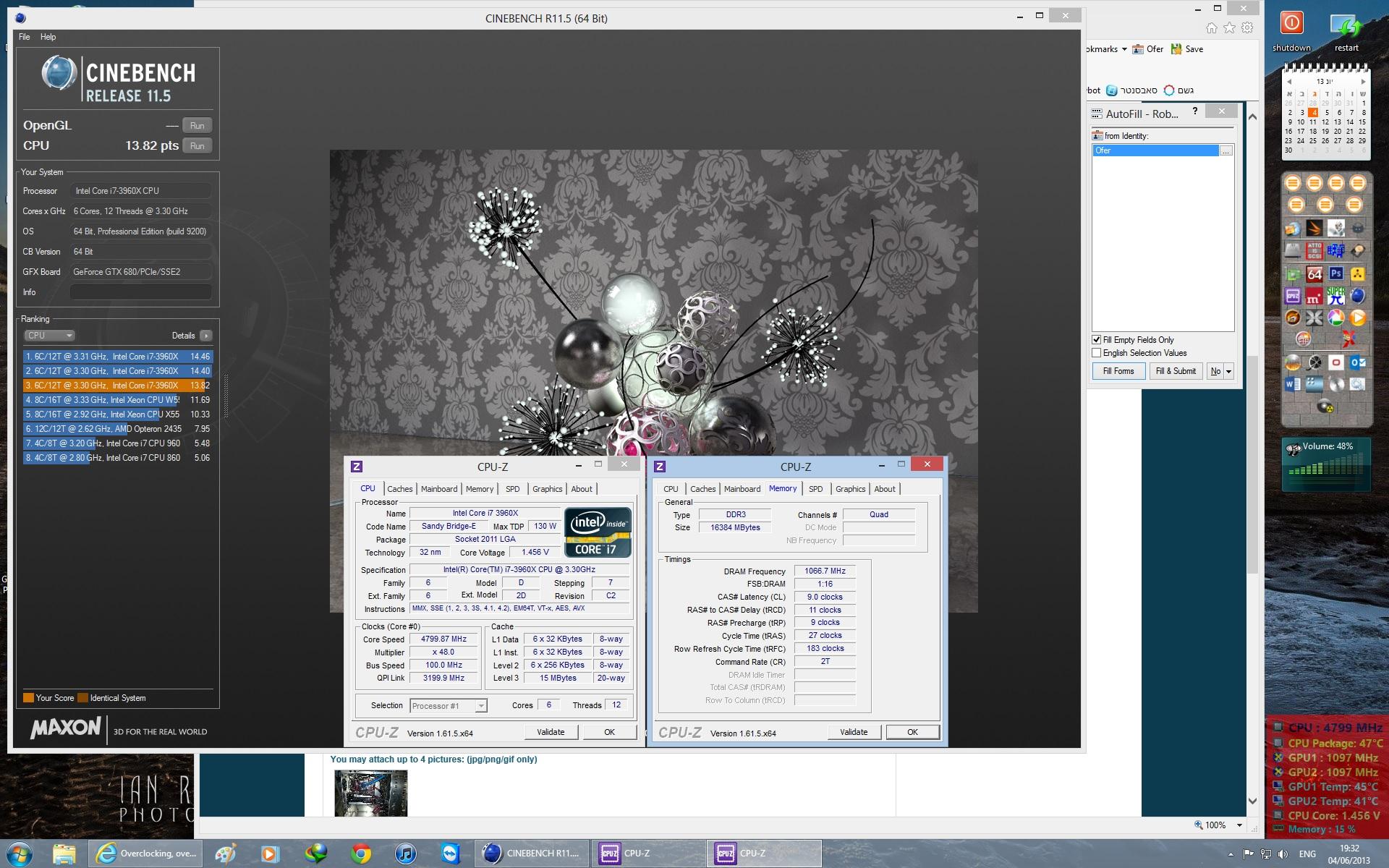The width and height of the screenshot is (1389, 868).
Task: Open the Cinebench Help menu
Action: 48,37
